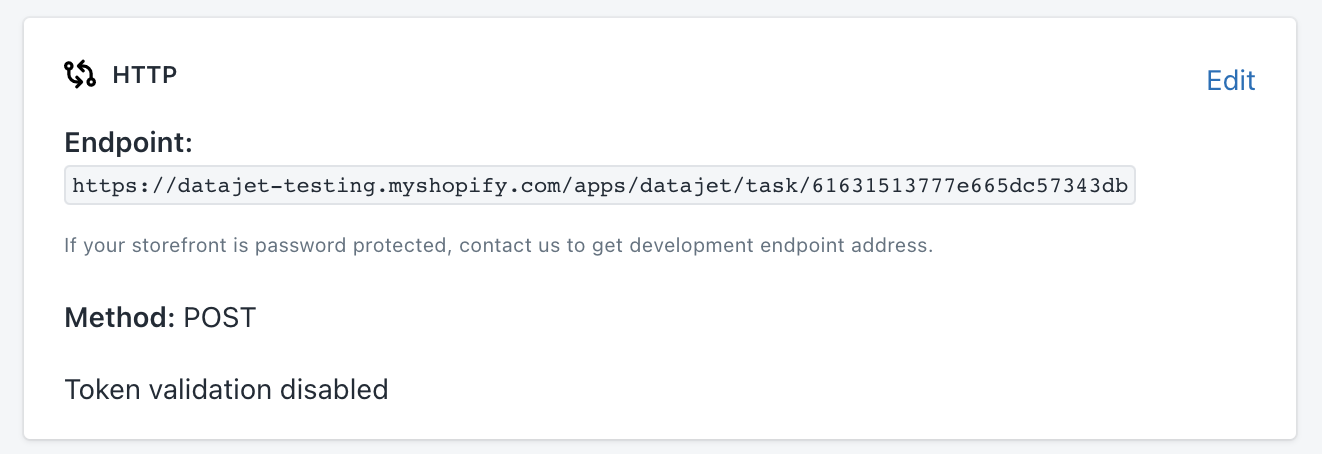The width and height of the screenshot is (1322, 454).
Task: Click the Token validation disabled status
Action: click(x=226, y=389)
